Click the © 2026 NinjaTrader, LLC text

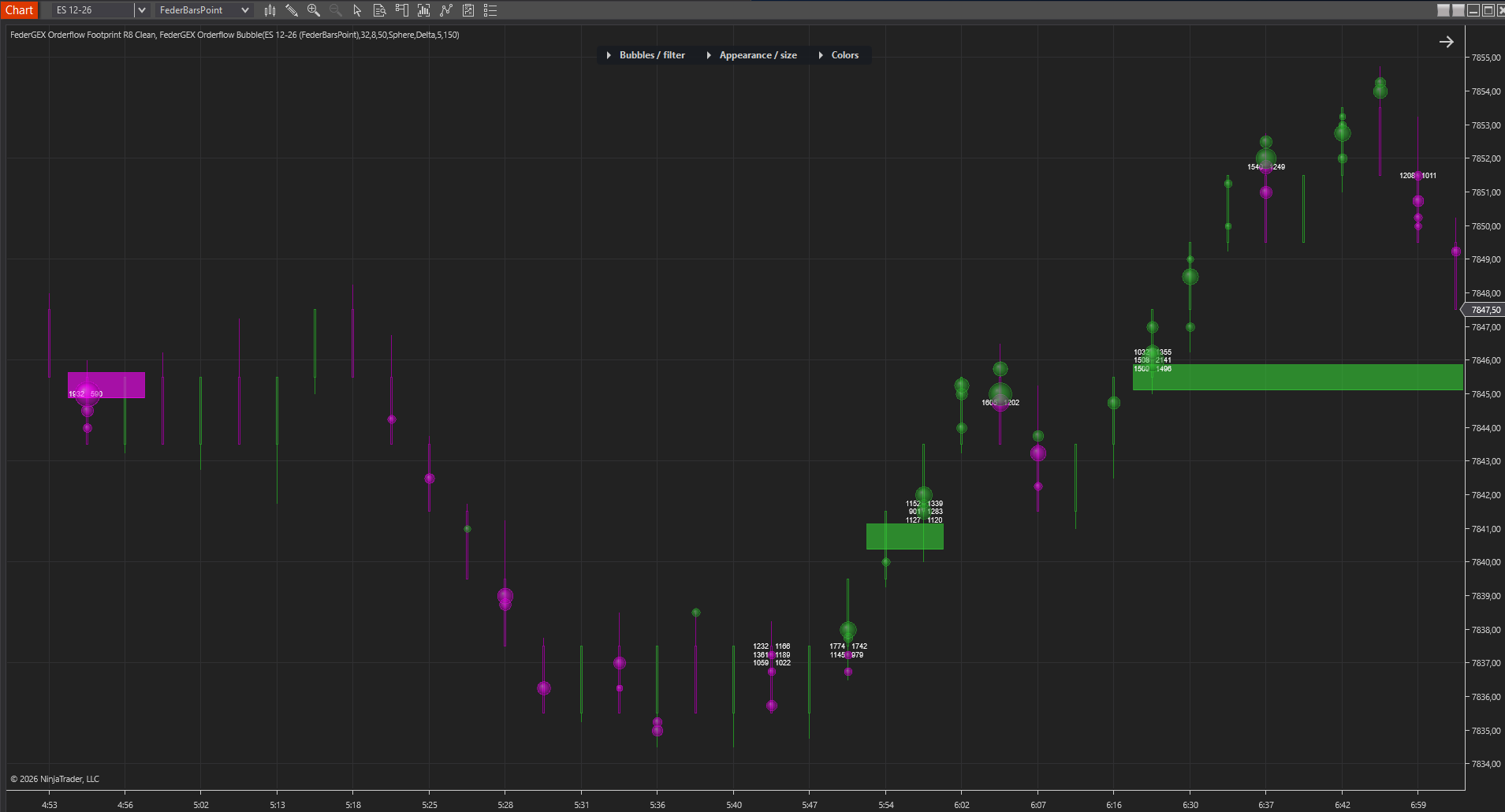[55, 779]
